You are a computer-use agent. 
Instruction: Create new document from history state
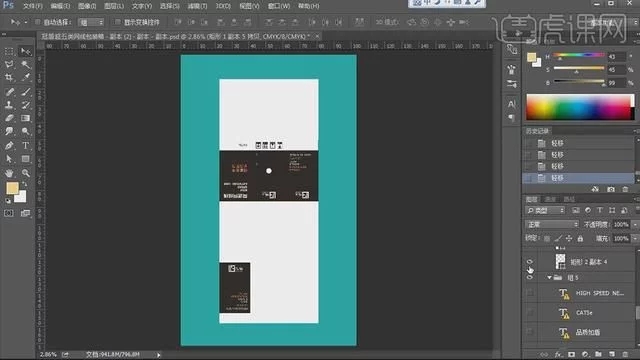(x=595, y=189)
